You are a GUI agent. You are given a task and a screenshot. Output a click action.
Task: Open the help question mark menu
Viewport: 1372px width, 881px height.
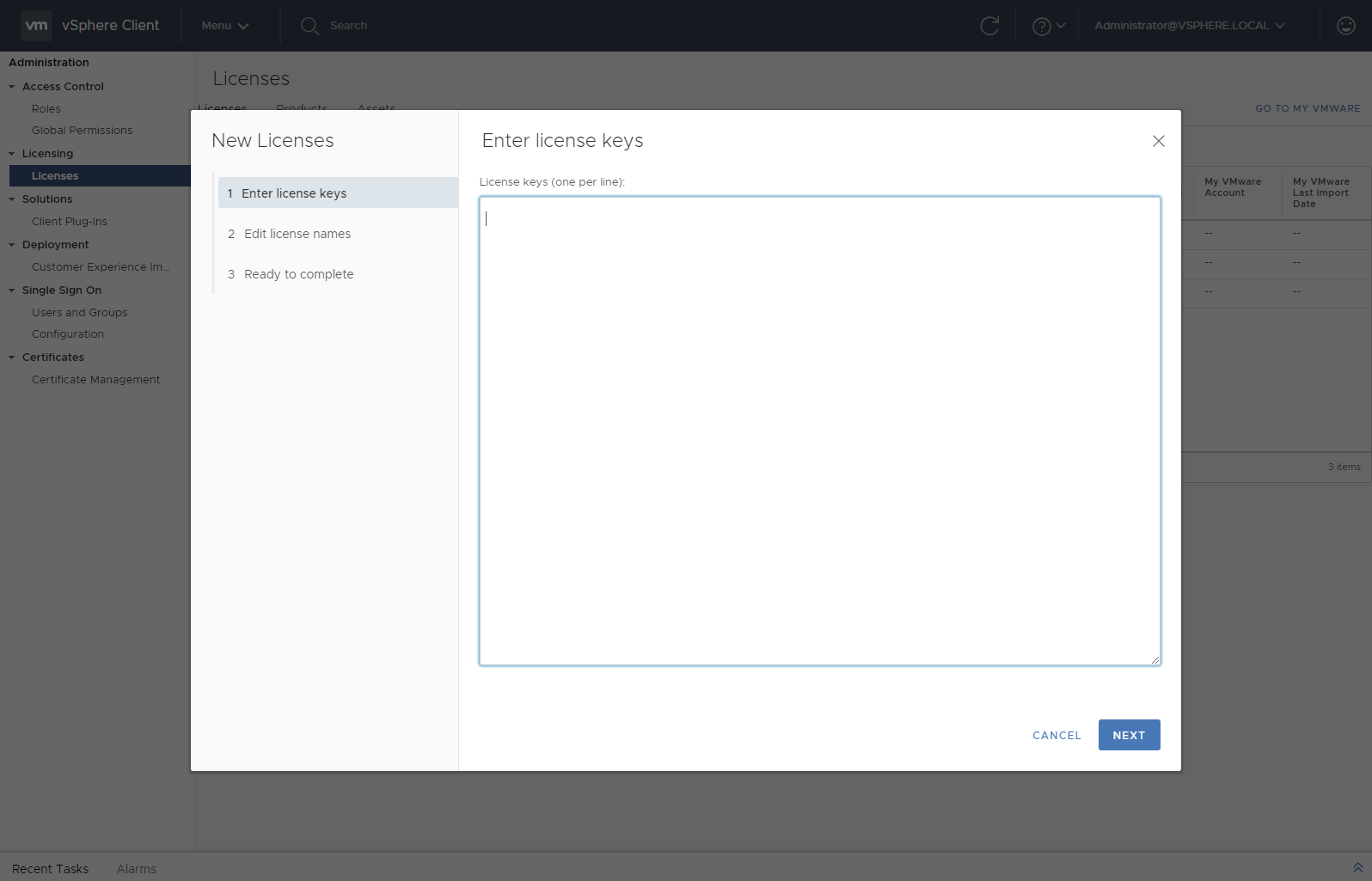point(1047,26)
